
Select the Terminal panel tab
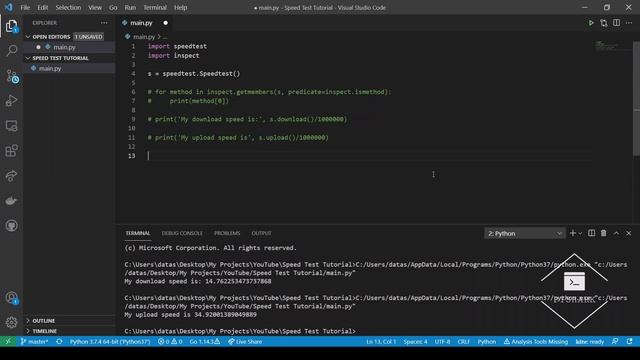pos(138,233)
